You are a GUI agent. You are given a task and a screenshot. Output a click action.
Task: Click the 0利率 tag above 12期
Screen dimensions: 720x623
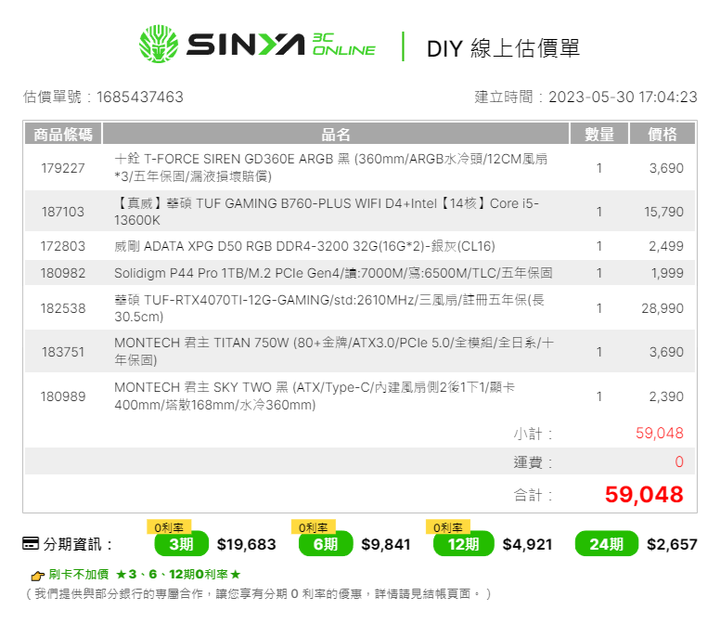448,527
